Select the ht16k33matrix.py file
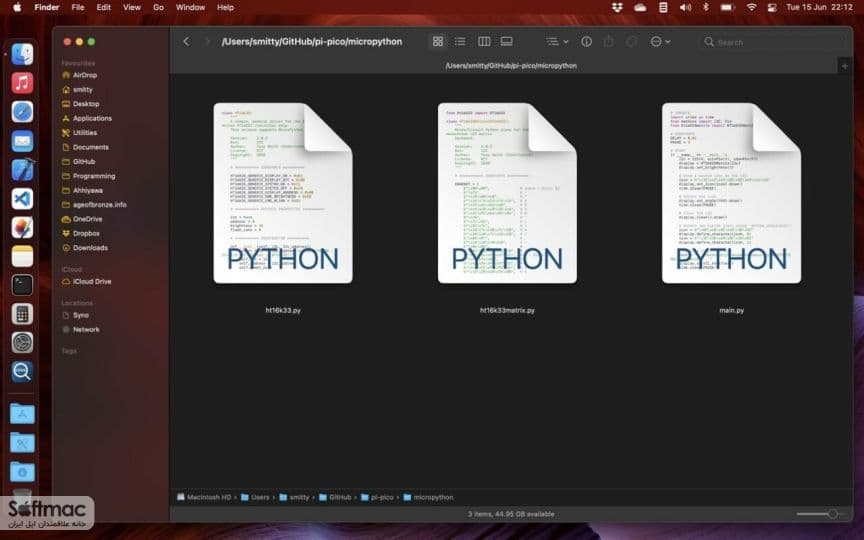864x540 pixels. pos(507,193)
